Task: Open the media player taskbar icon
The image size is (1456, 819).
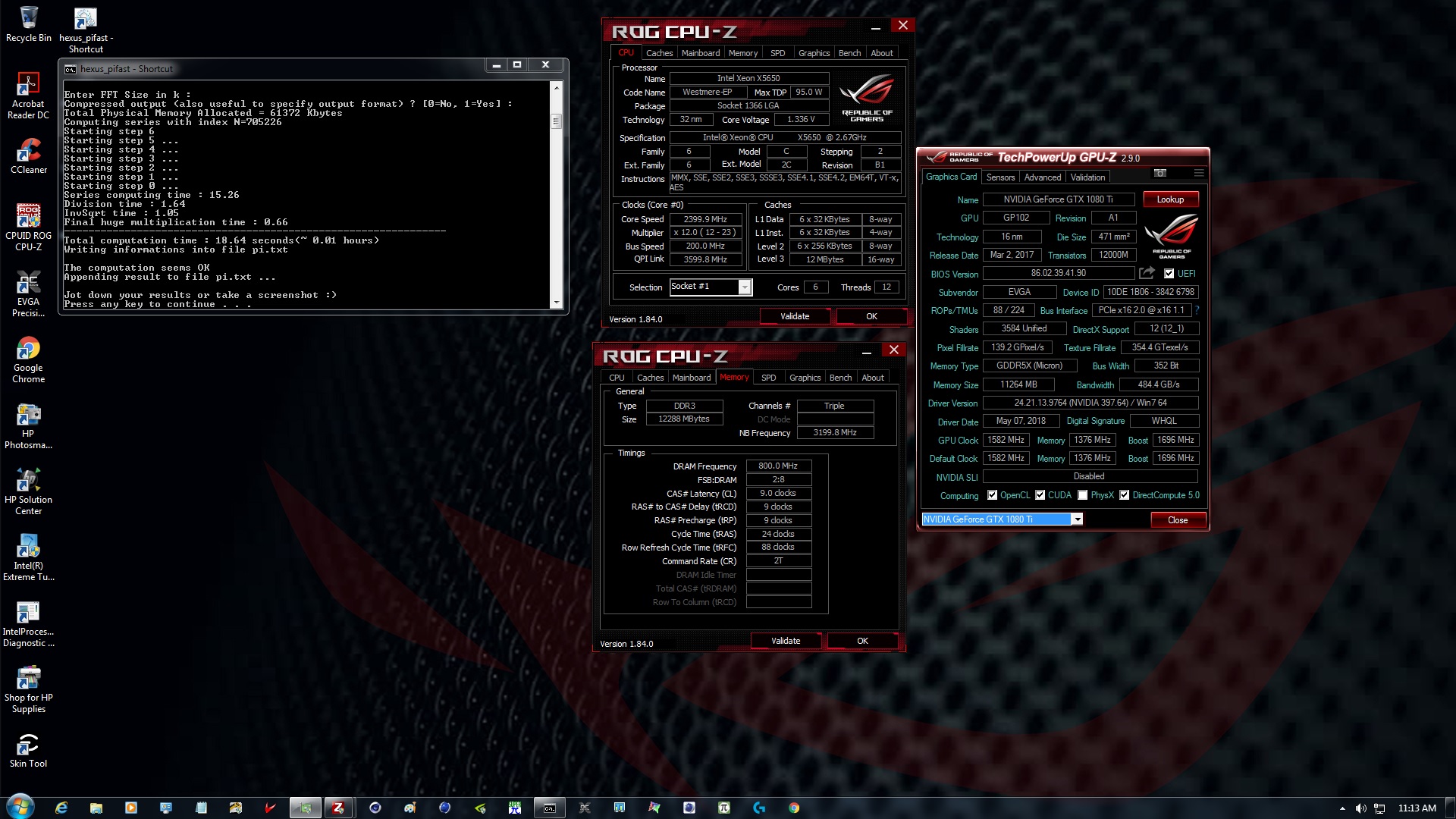Action: click(x=131, y=808)
